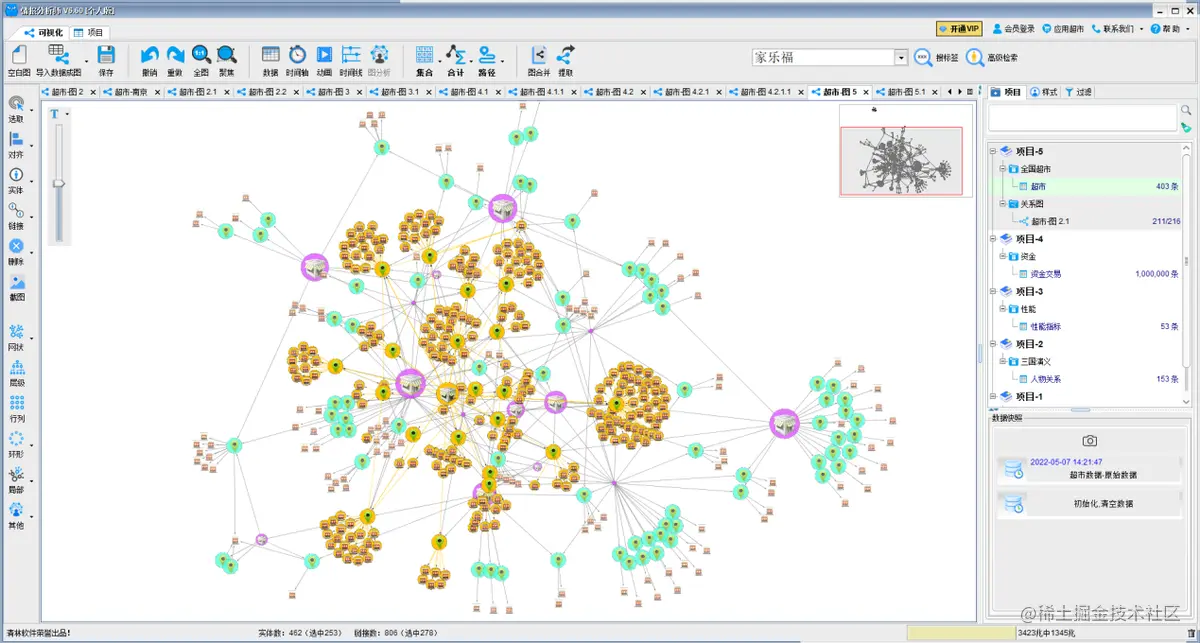1200x643 pixels.
Task: Click the 其他 other layouts icon
Action: point(16,510)
